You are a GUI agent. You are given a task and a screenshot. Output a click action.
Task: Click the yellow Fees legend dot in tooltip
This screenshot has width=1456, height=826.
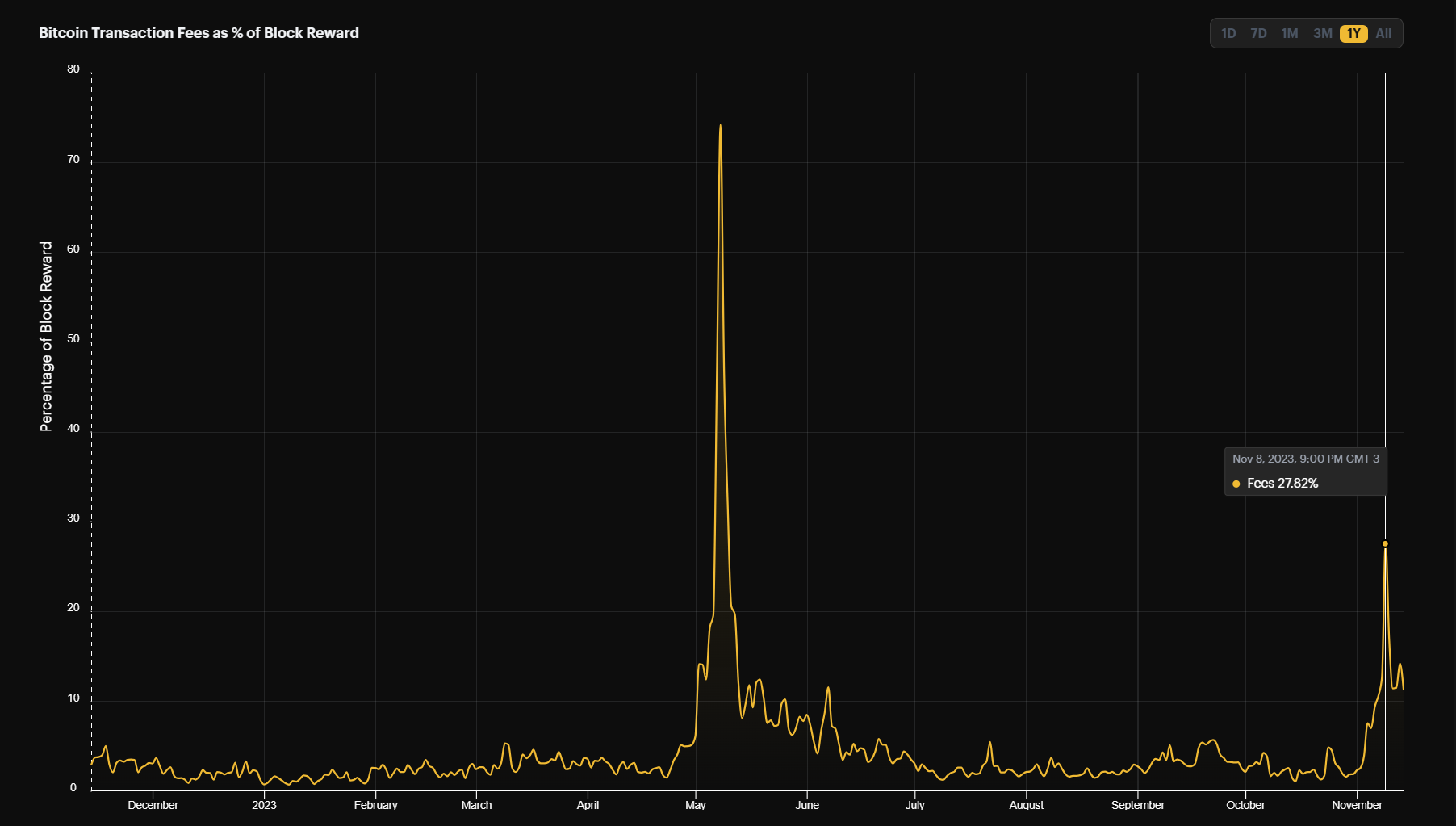click(1236, 484)
